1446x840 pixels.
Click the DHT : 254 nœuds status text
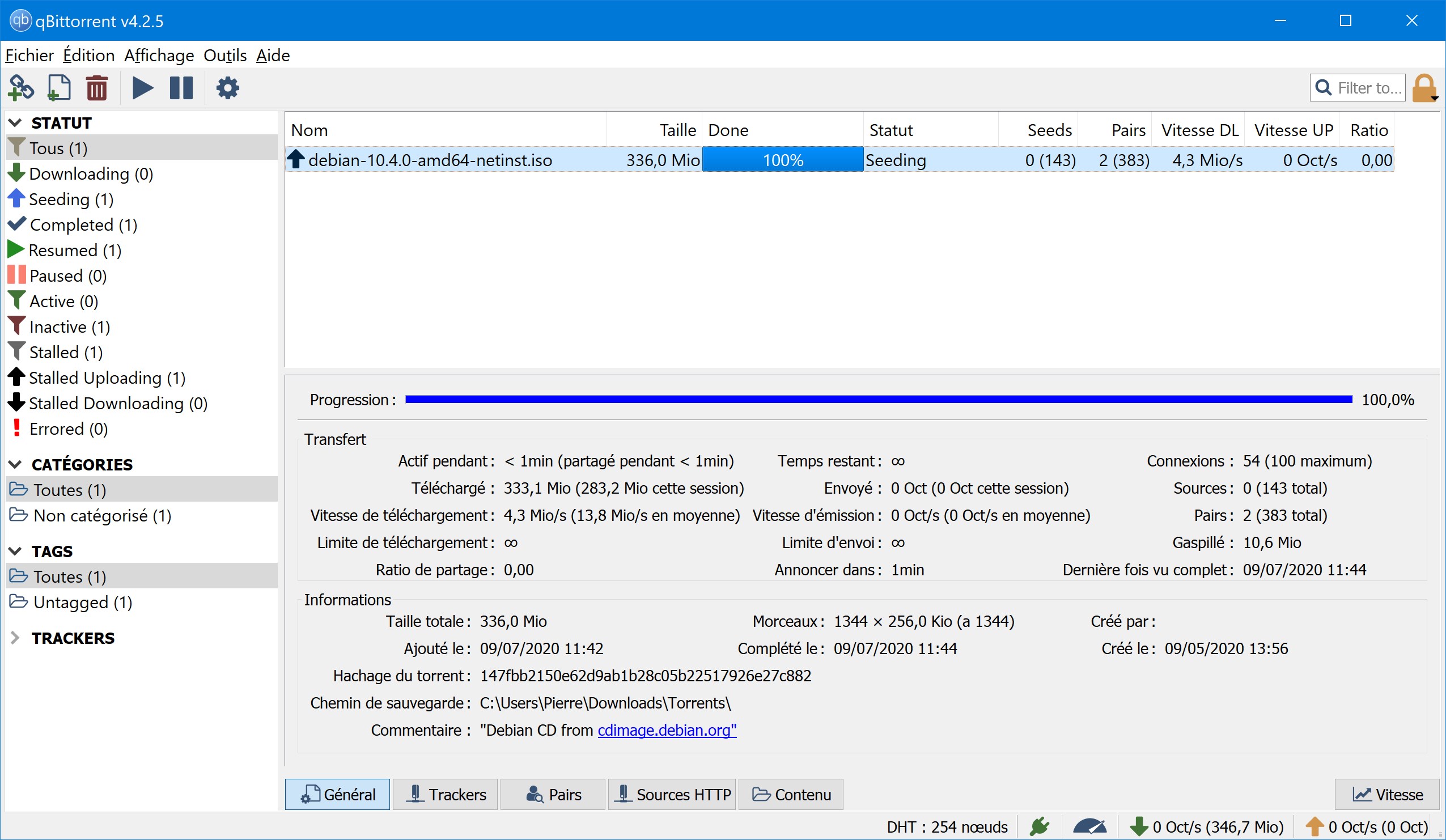[x=947, y=826]
